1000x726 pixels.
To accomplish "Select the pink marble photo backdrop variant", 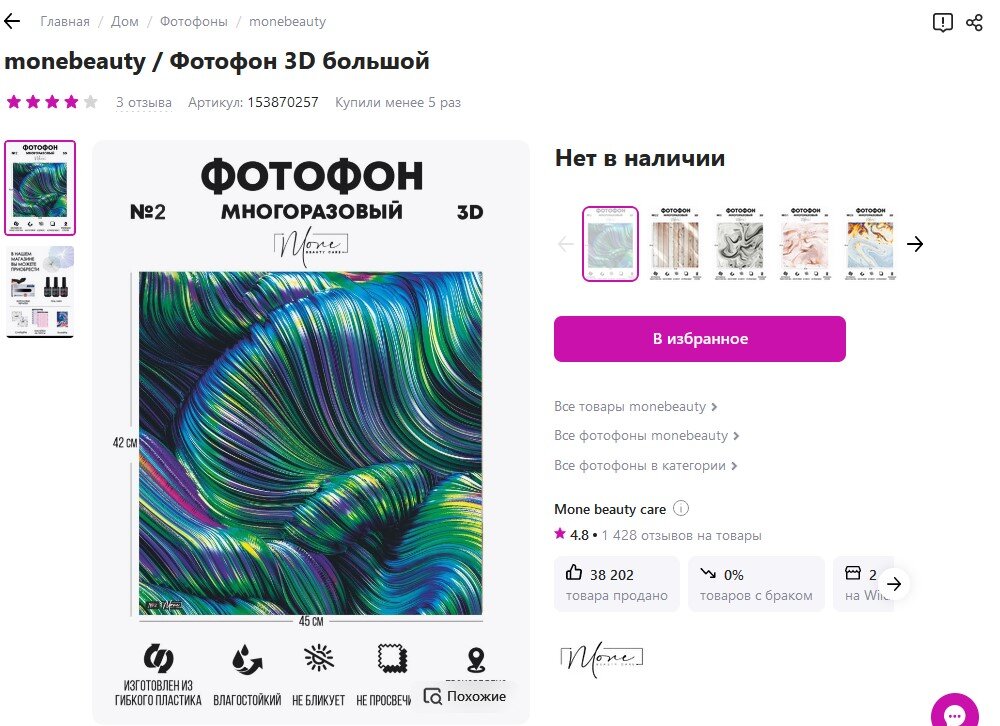I will (805, 244).
